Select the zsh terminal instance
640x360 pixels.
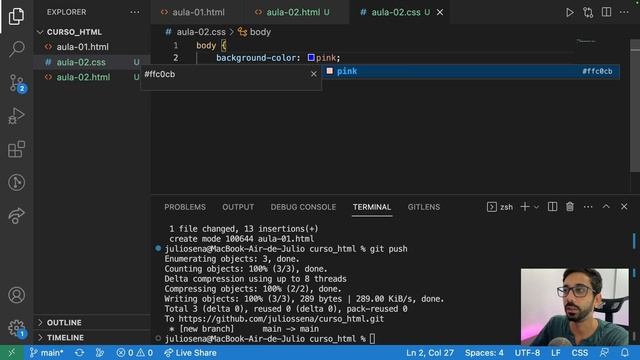500,207
